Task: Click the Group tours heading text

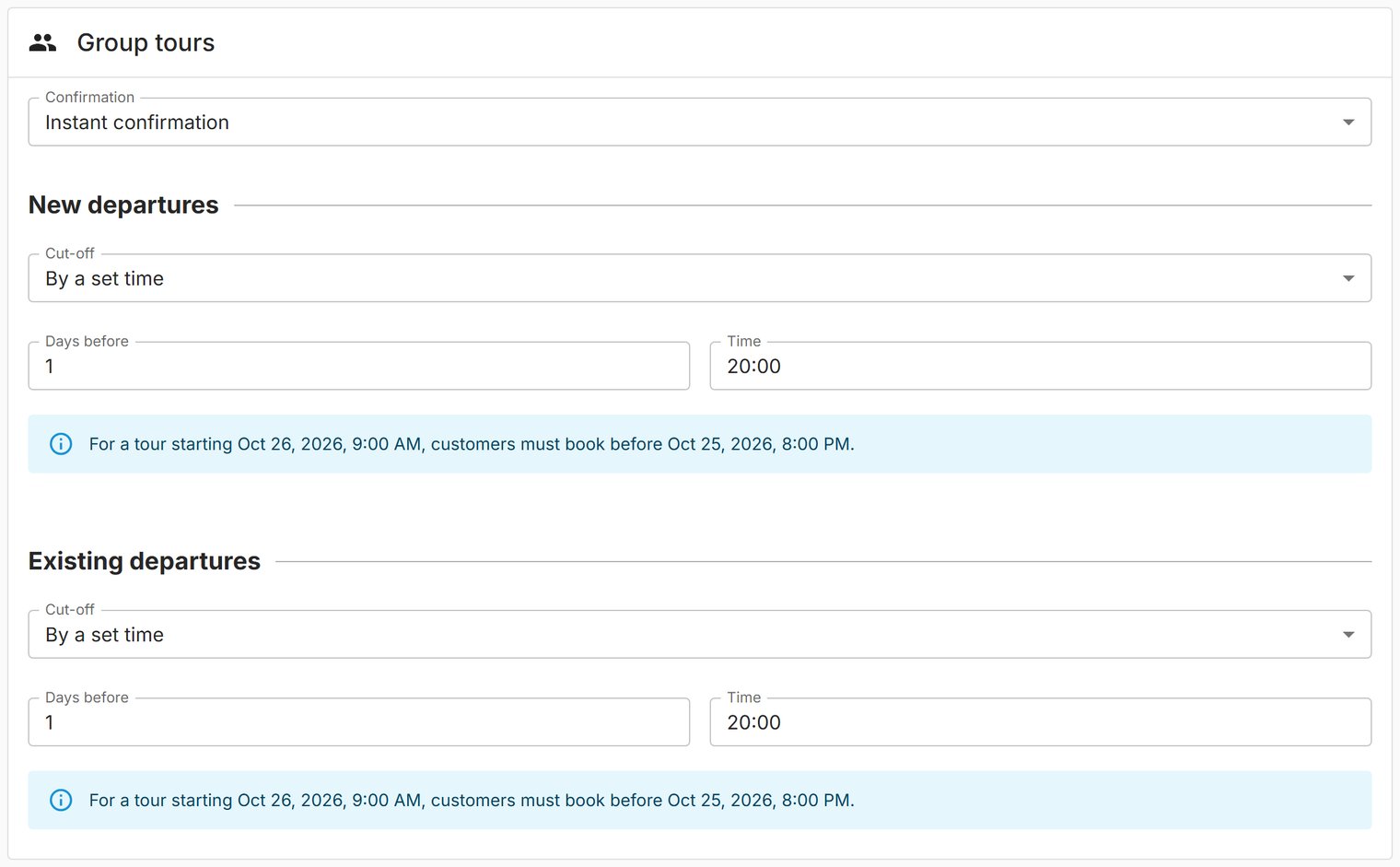Action: [x=146, y=42]
